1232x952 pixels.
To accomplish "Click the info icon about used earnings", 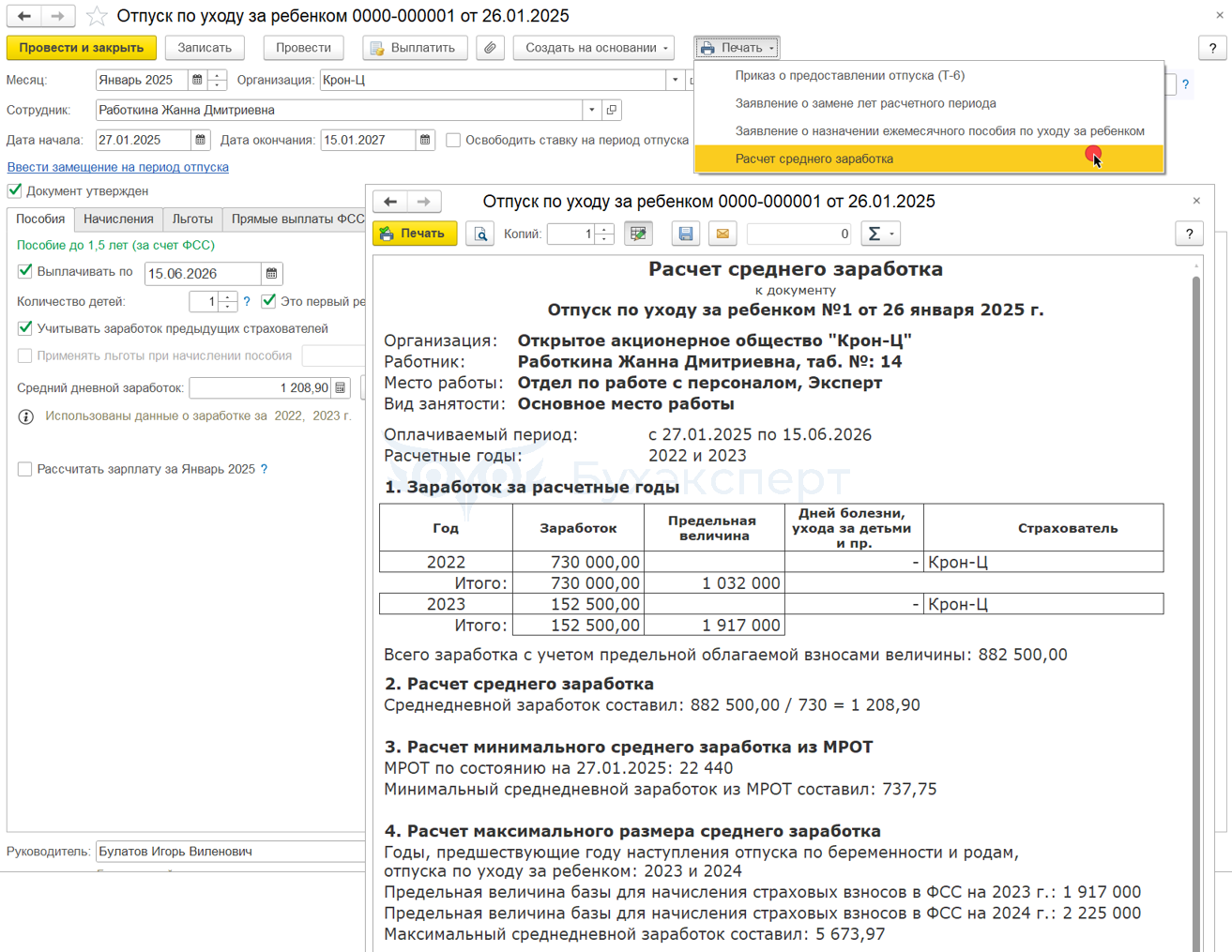I will (x=26, y=416).
